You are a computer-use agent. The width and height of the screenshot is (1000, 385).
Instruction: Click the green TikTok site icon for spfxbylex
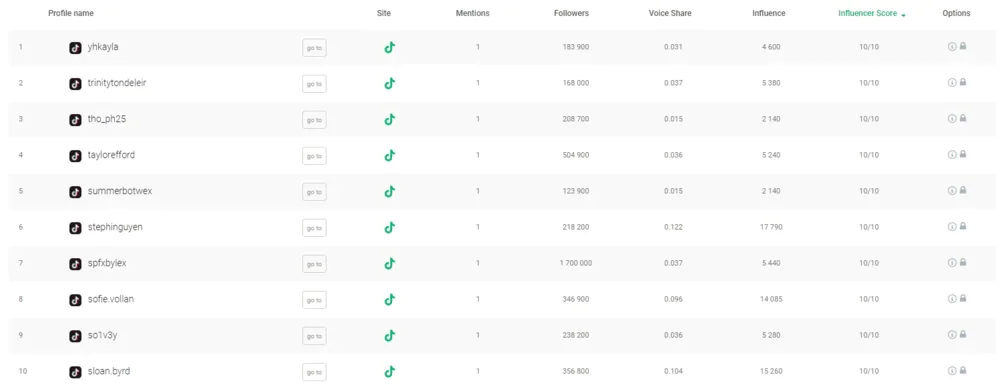[x=390, y=263]
